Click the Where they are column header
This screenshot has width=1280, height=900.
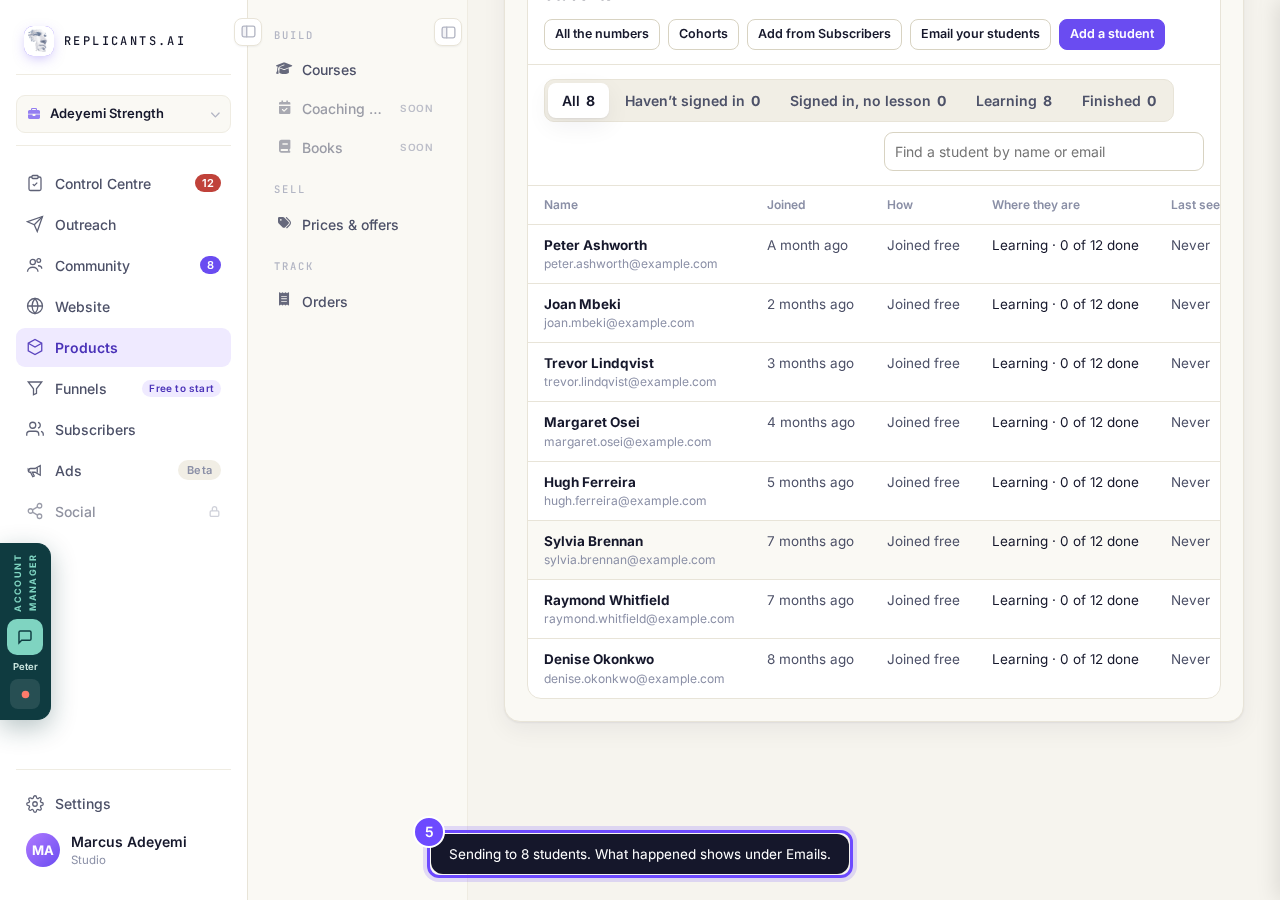1036,205
